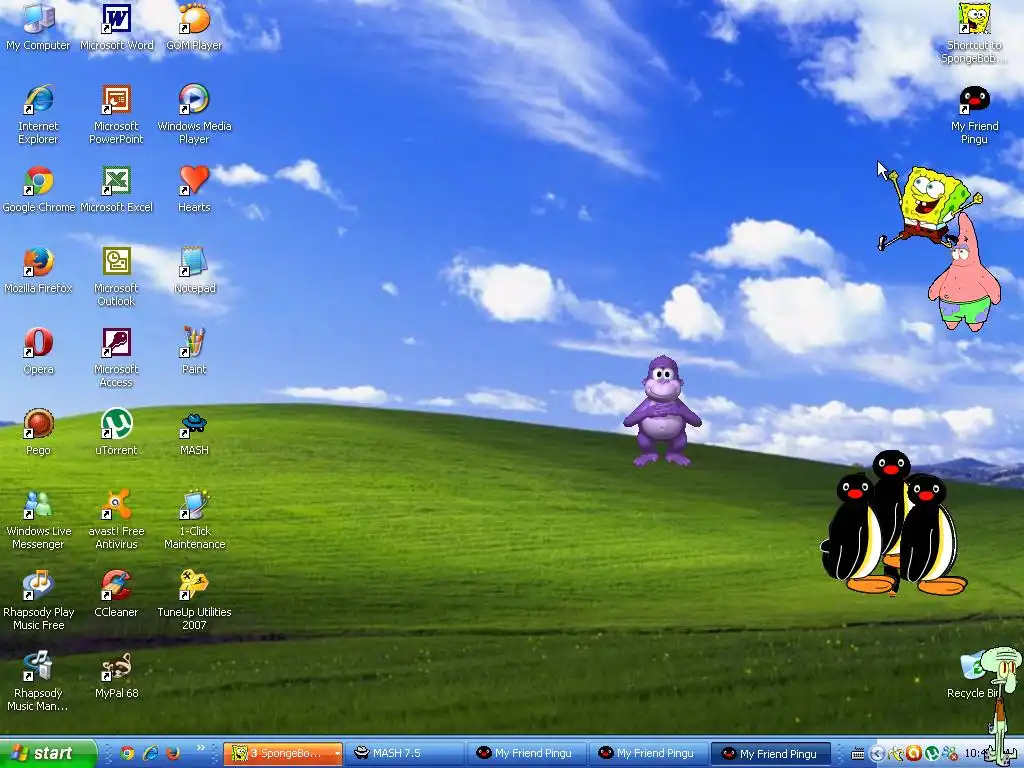Click the Windows Media Player desktop icon
The image size is (1024, 768).
[194, 114]
